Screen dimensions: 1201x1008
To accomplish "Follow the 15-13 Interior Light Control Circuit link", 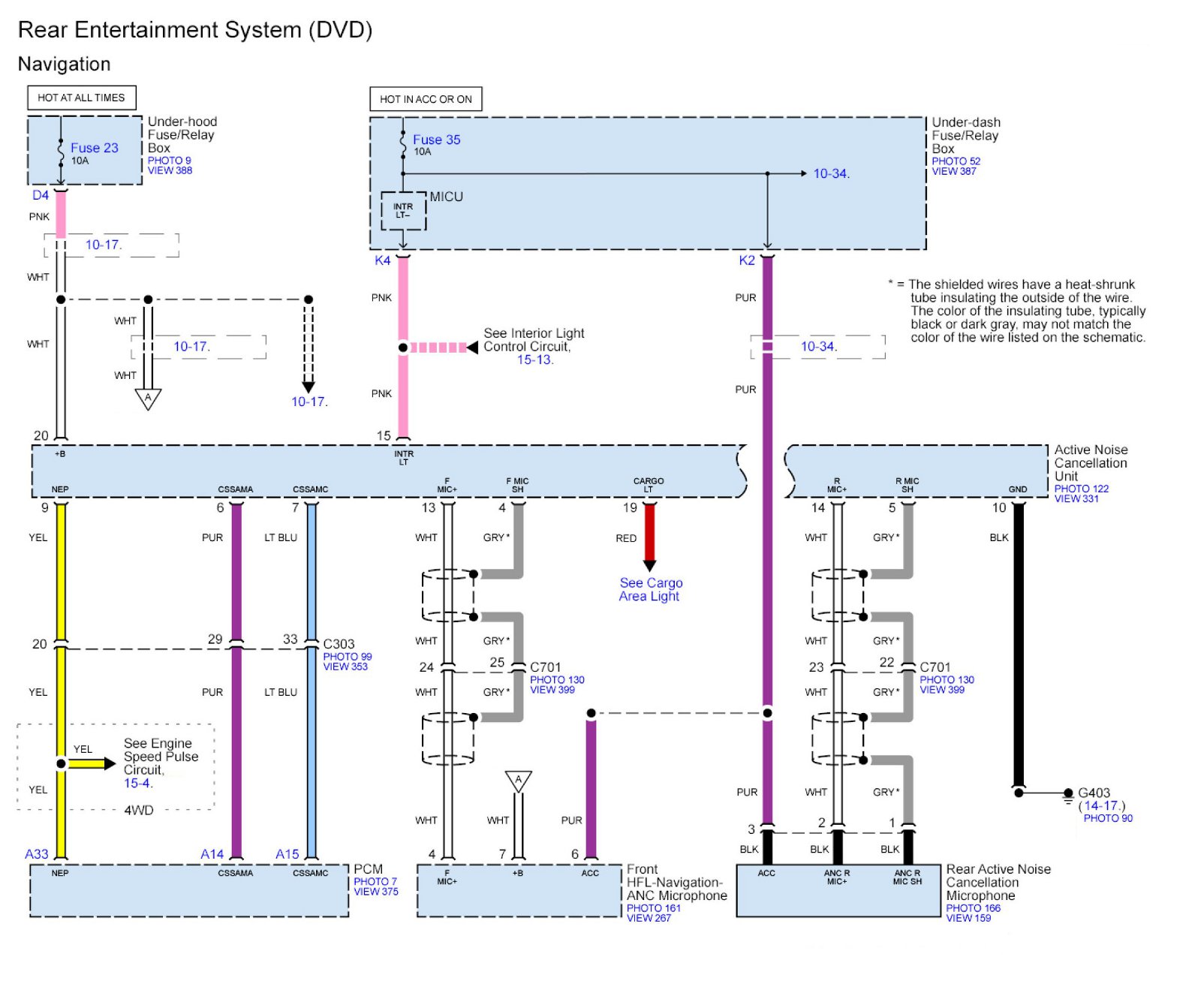I will 534,360.
